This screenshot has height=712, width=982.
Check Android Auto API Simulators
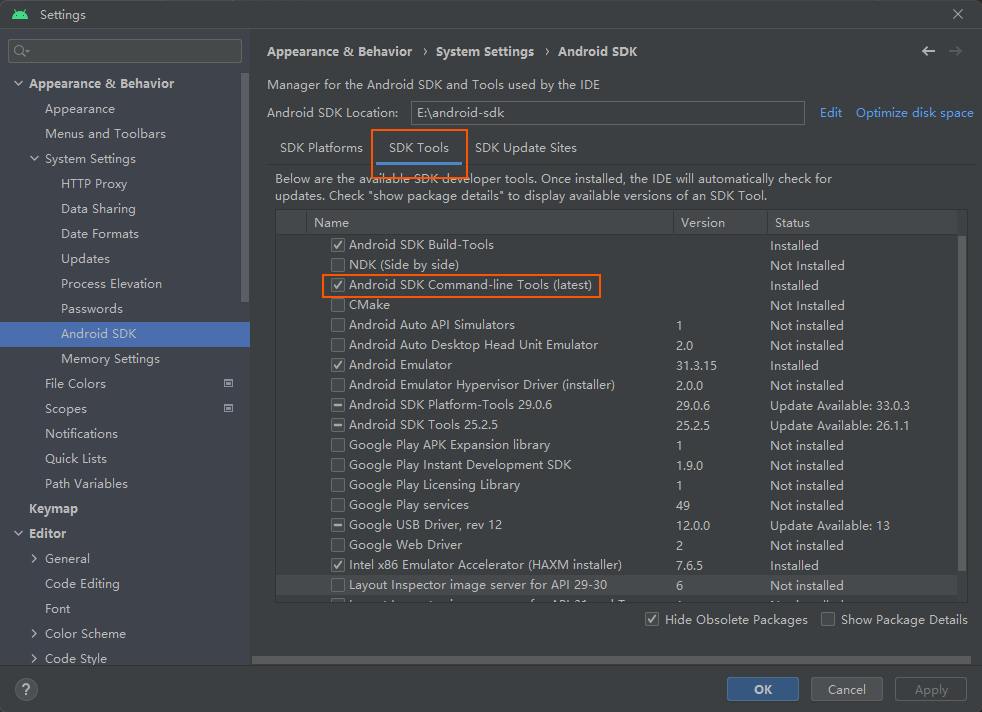(338, 325)
